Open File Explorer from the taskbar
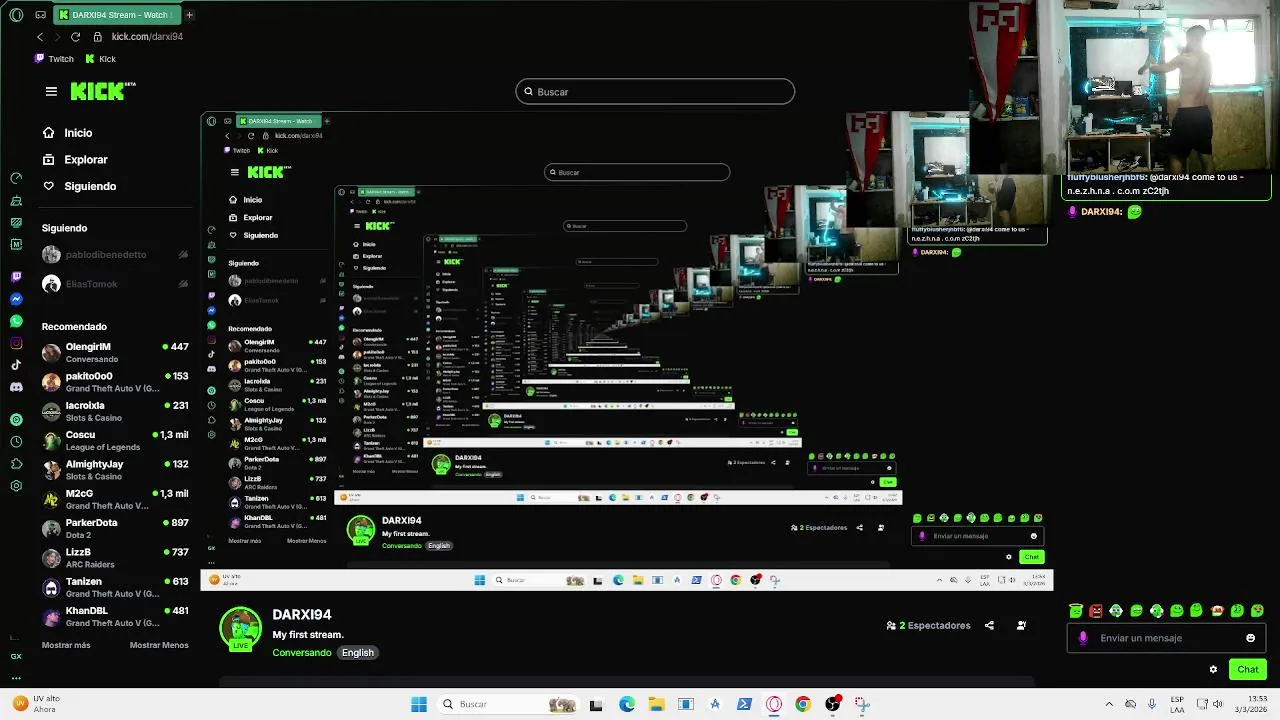 pos(656,704)
